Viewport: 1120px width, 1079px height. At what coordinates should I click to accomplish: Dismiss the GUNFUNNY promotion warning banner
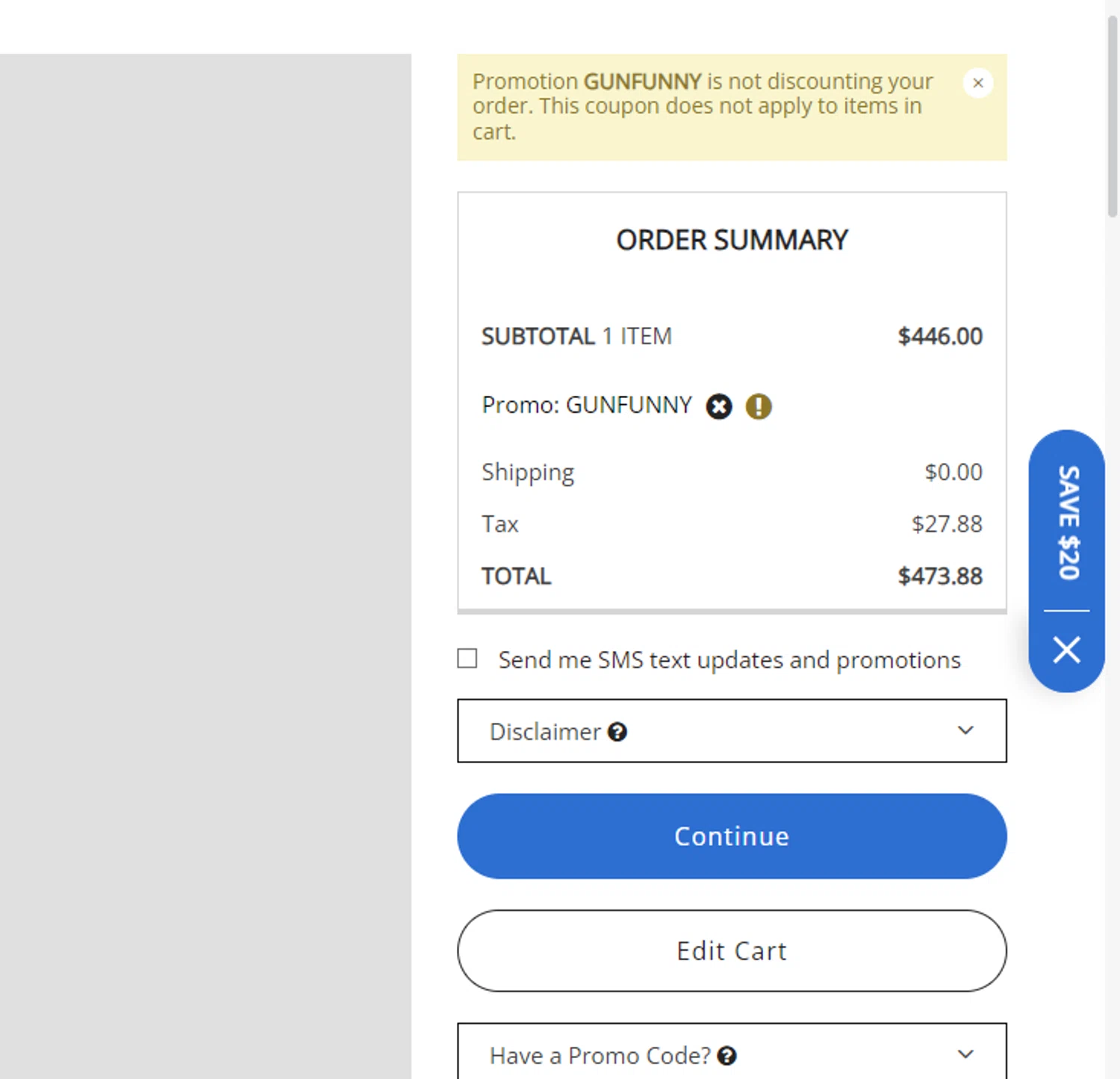tap(977, 83)
